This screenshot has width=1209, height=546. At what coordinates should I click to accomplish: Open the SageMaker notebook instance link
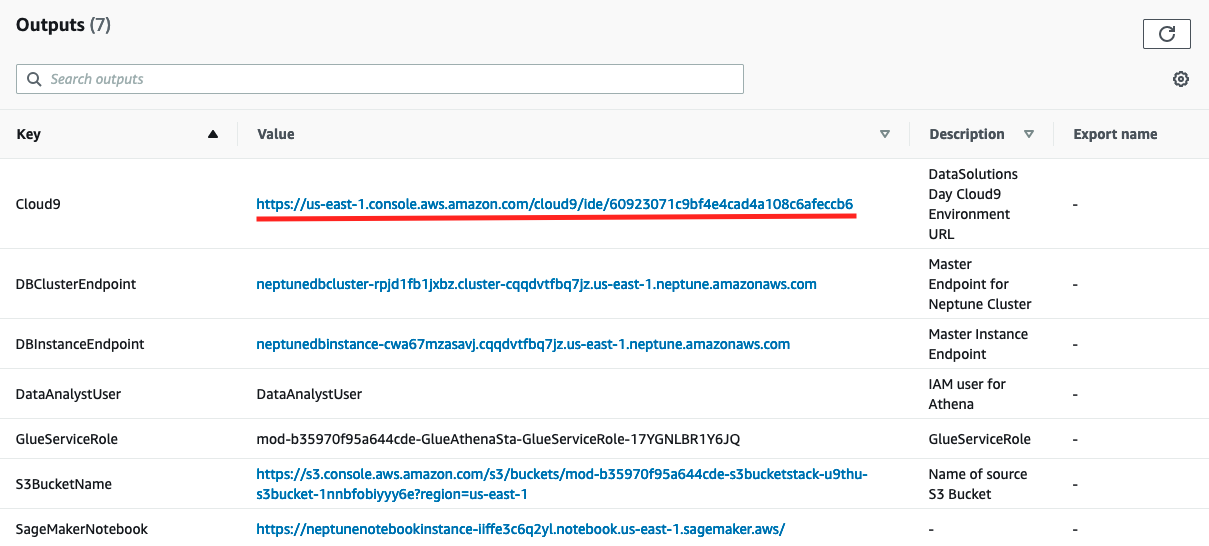[520, 529]
